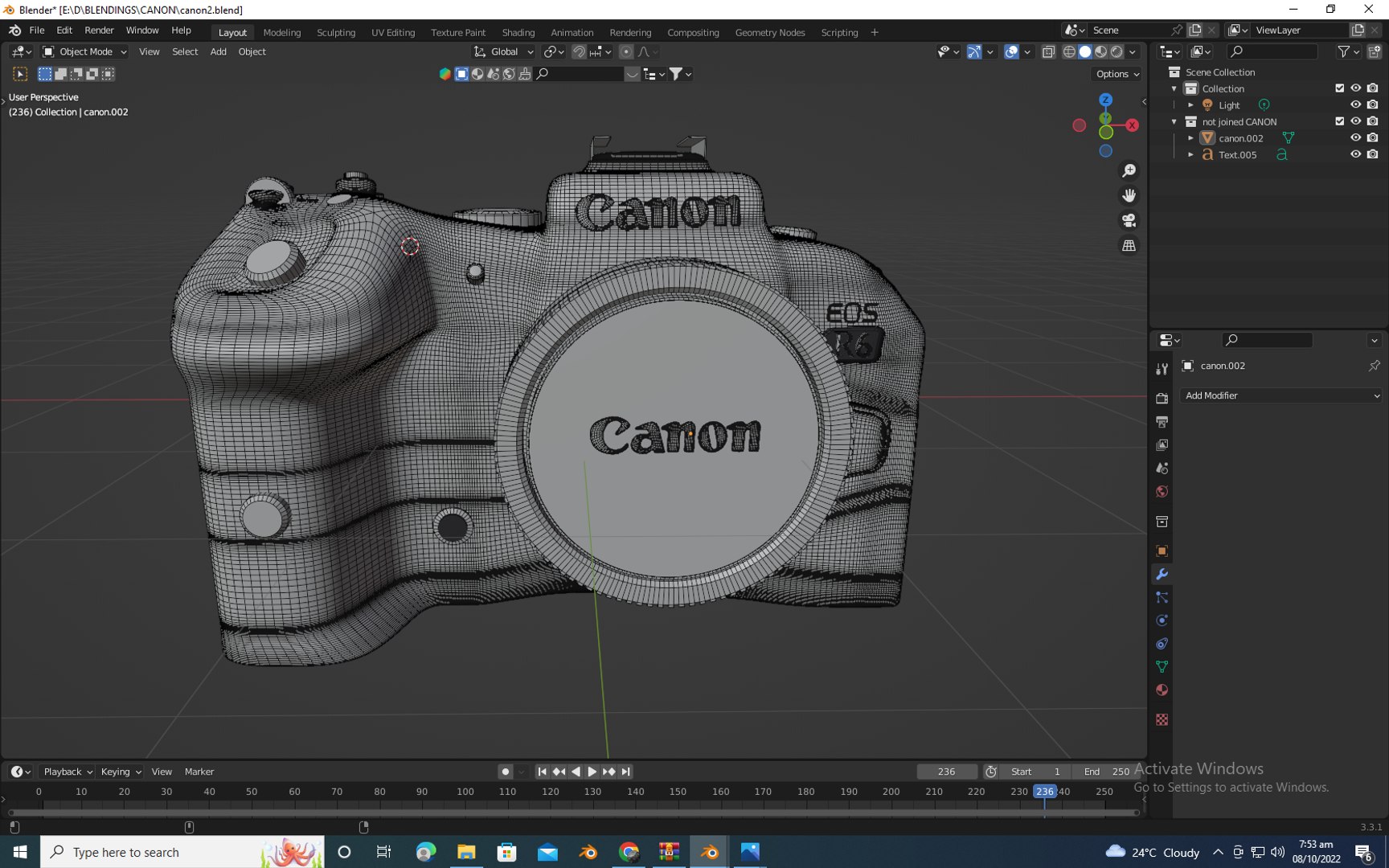The image size is (1389, 868).
Task: Hide the Light object in viewport
Action: pos(1355,104)
